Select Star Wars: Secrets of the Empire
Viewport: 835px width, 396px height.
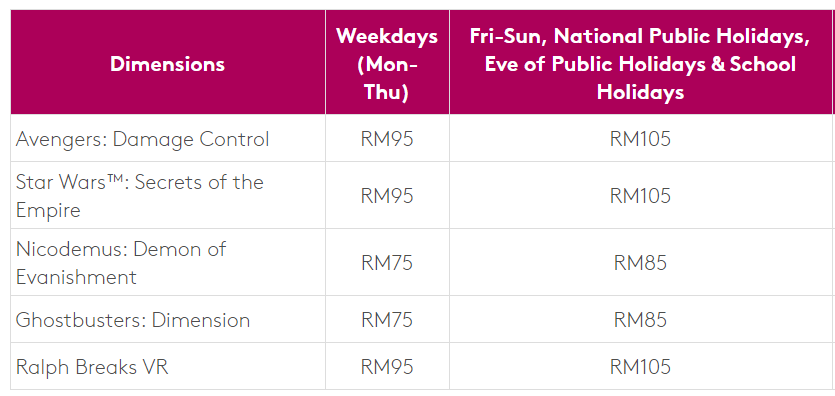pos(140,196)
